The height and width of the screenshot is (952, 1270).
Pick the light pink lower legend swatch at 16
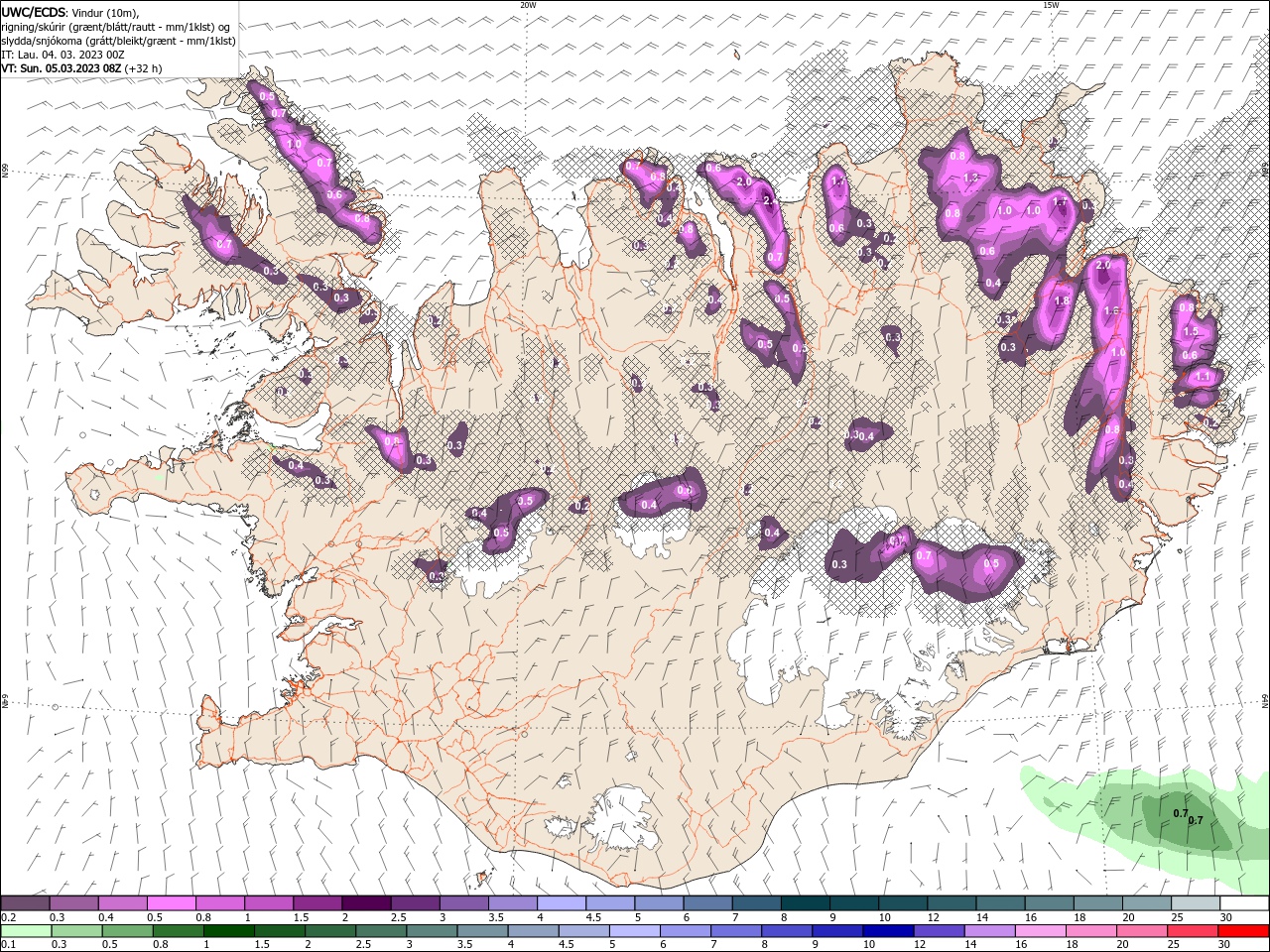click(x=1041, y=930)
